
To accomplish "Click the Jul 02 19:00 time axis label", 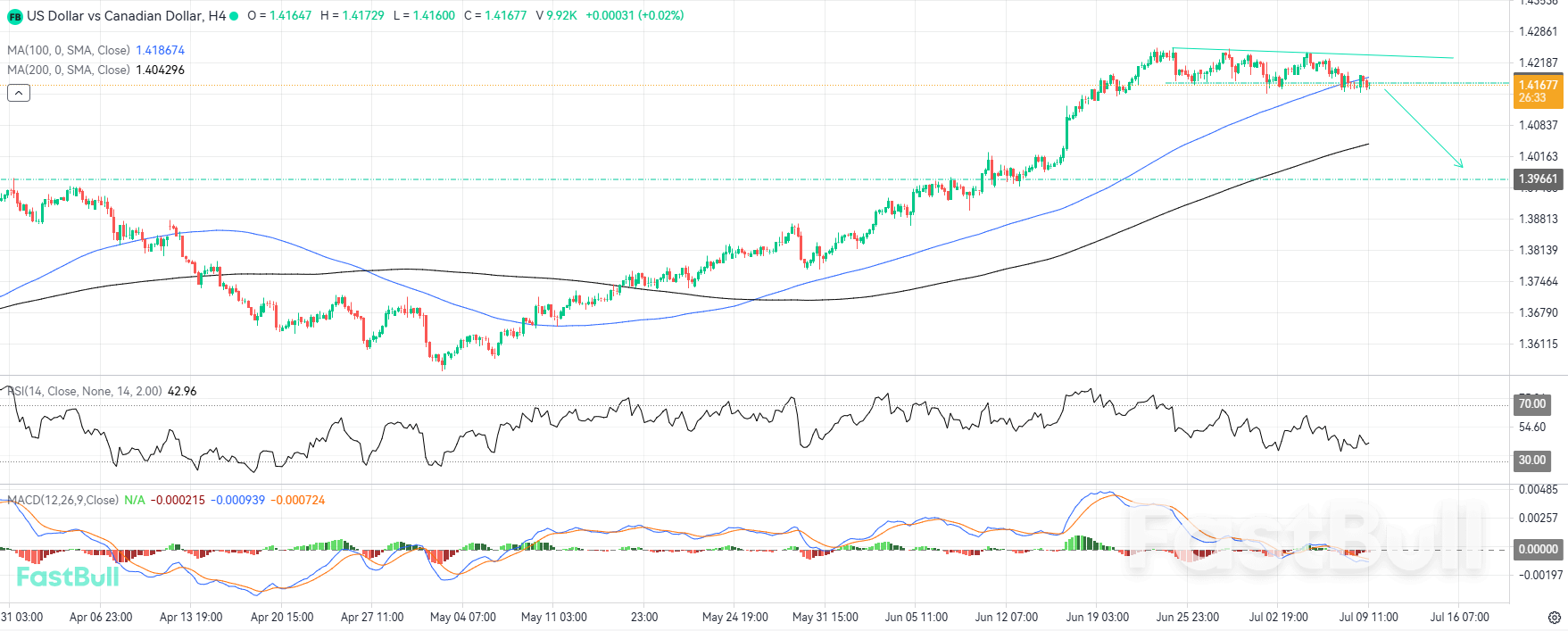I will 1279,617.
